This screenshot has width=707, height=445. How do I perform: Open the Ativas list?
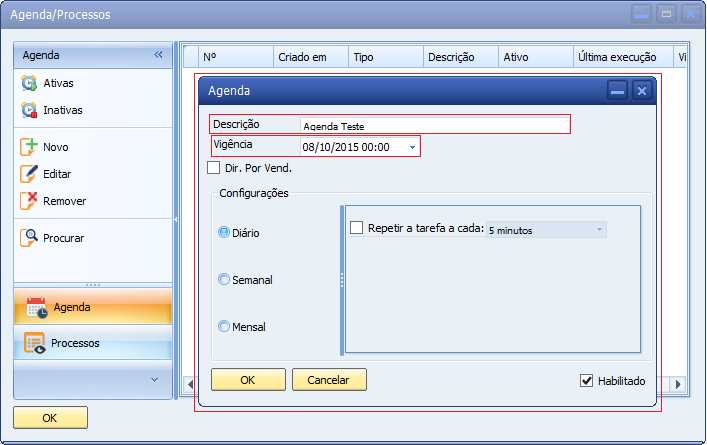[58, 83]
